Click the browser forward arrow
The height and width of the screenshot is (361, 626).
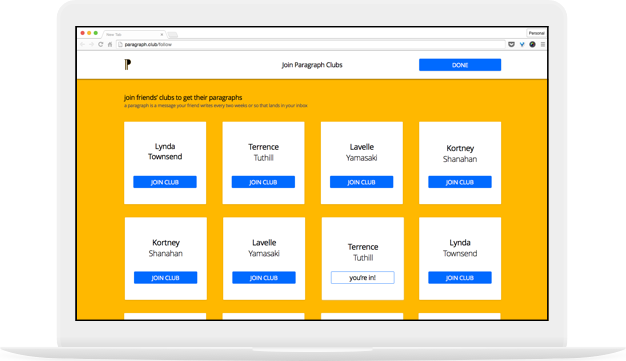[91, 44]
